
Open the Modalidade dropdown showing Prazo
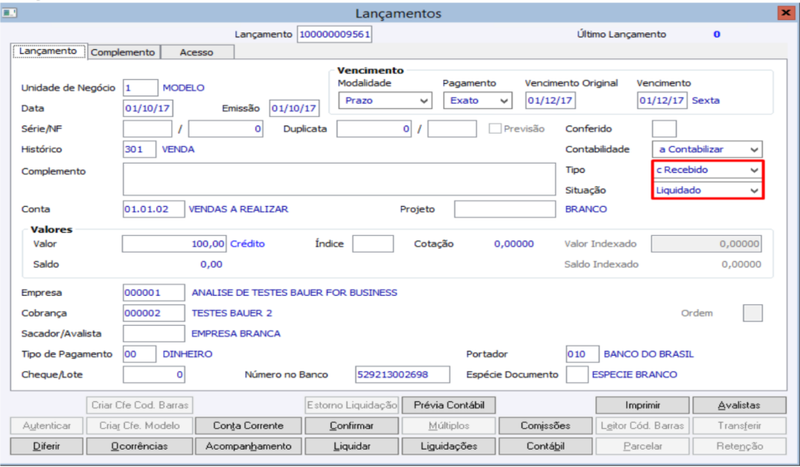pyautogui.click(x=385, y=101)
